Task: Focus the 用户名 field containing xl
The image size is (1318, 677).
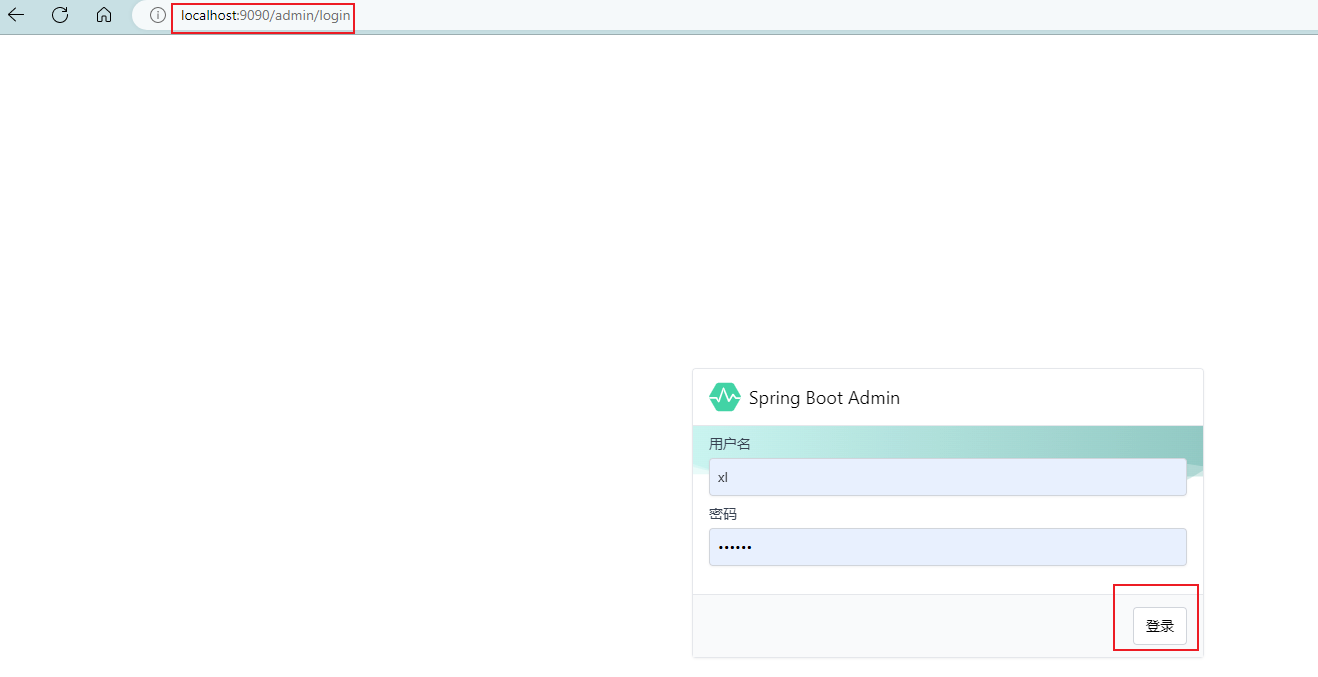Action: tap(947, 477)
